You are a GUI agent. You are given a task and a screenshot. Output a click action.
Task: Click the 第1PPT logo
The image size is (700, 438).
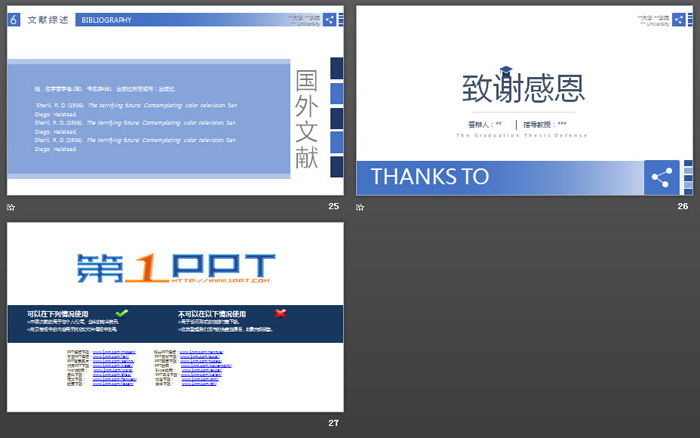(x=176, y=268)
